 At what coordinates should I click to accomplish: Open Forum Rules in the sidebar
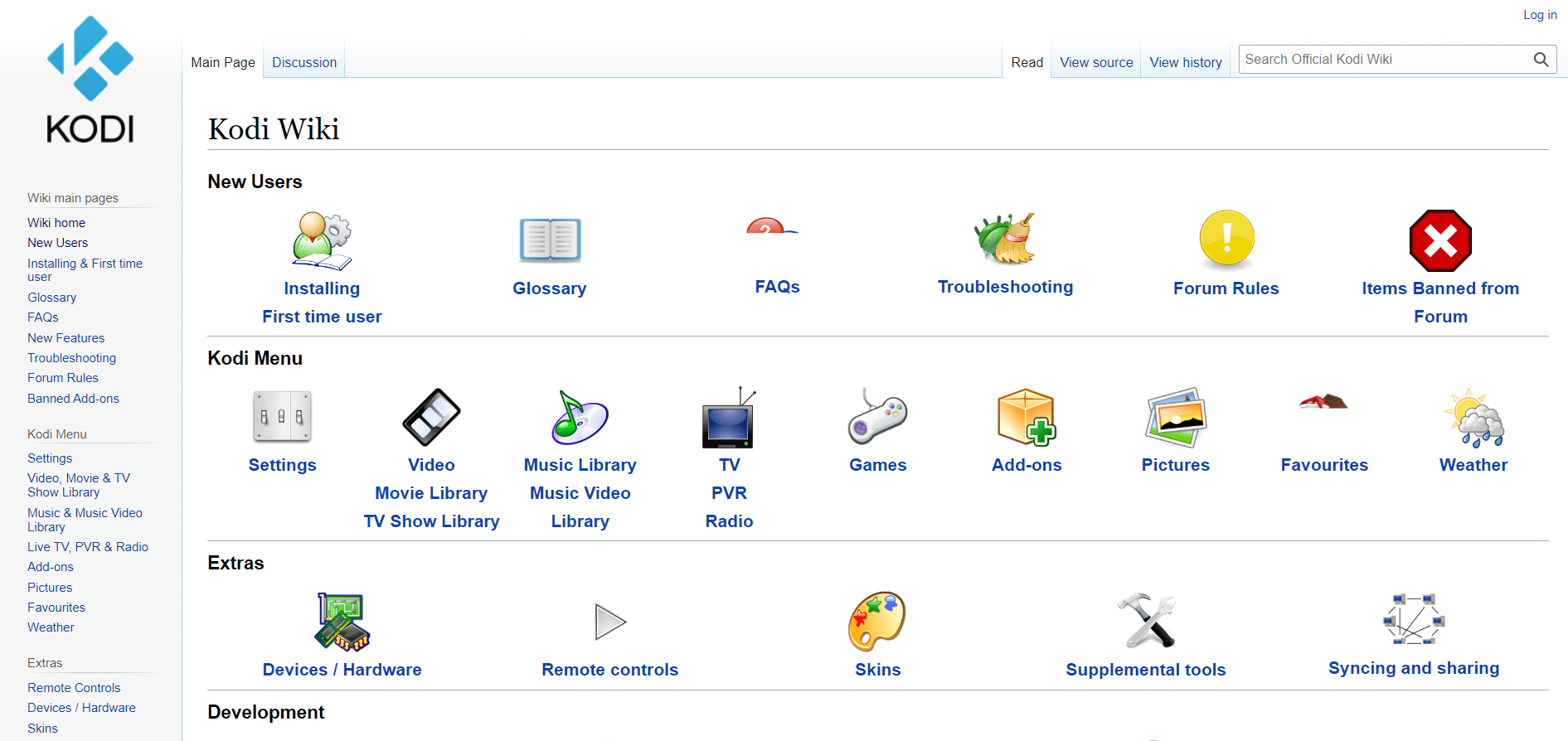62,378
